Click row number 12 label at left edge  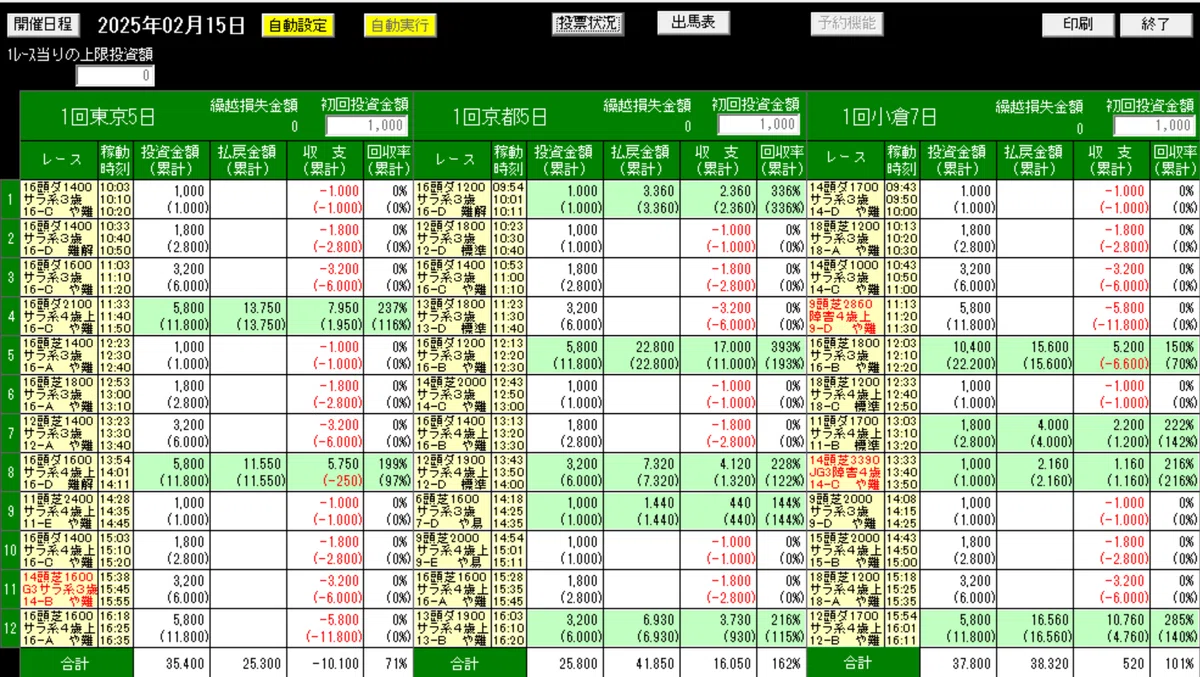9,628
